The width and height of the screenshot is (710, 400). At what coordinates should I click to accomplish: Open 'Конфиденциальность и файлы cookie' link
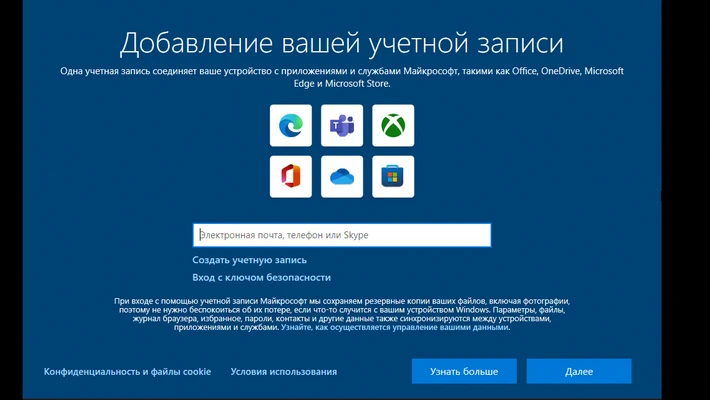tap(127, 371)
